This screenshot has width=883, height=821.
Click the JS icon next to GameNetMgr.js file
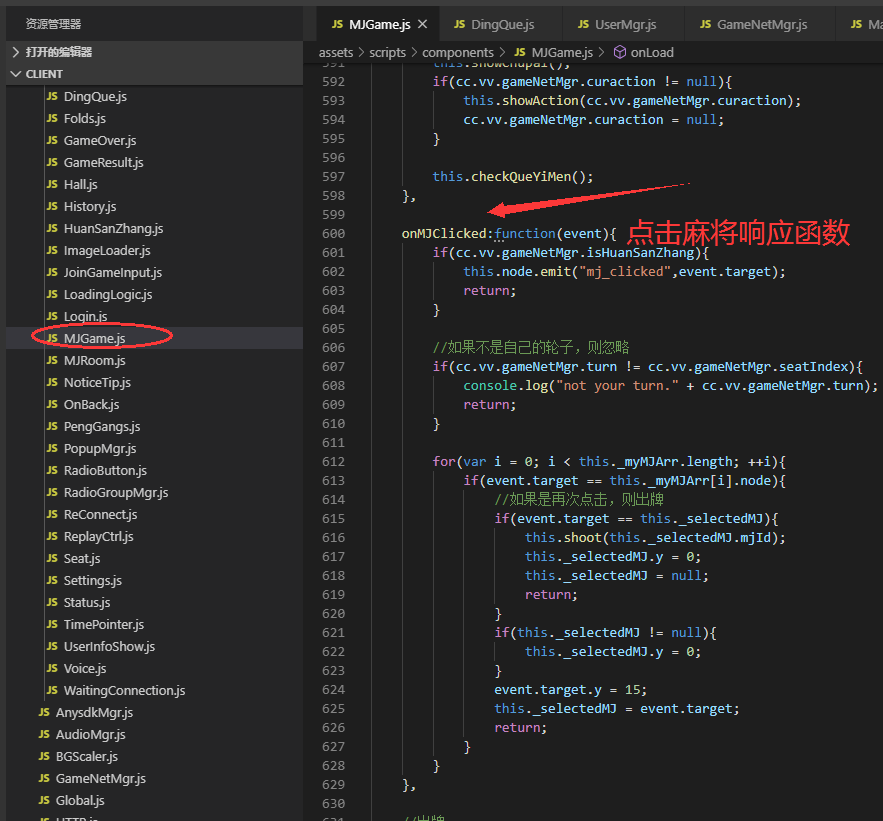(46, 778)
